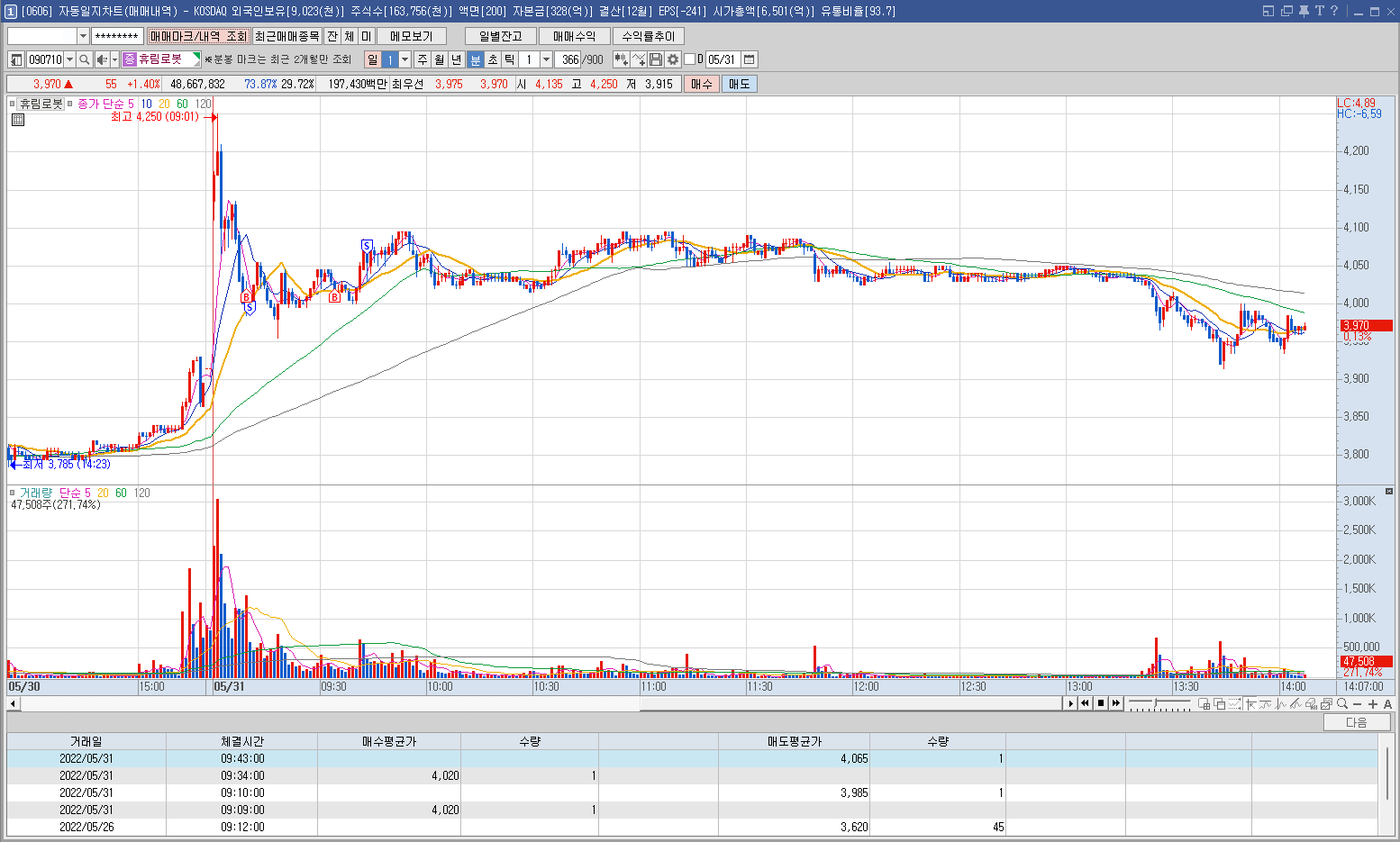Click the 다음 next button
The height and width of the screenshot is (842, 1400).
(x=1357, y=722)
